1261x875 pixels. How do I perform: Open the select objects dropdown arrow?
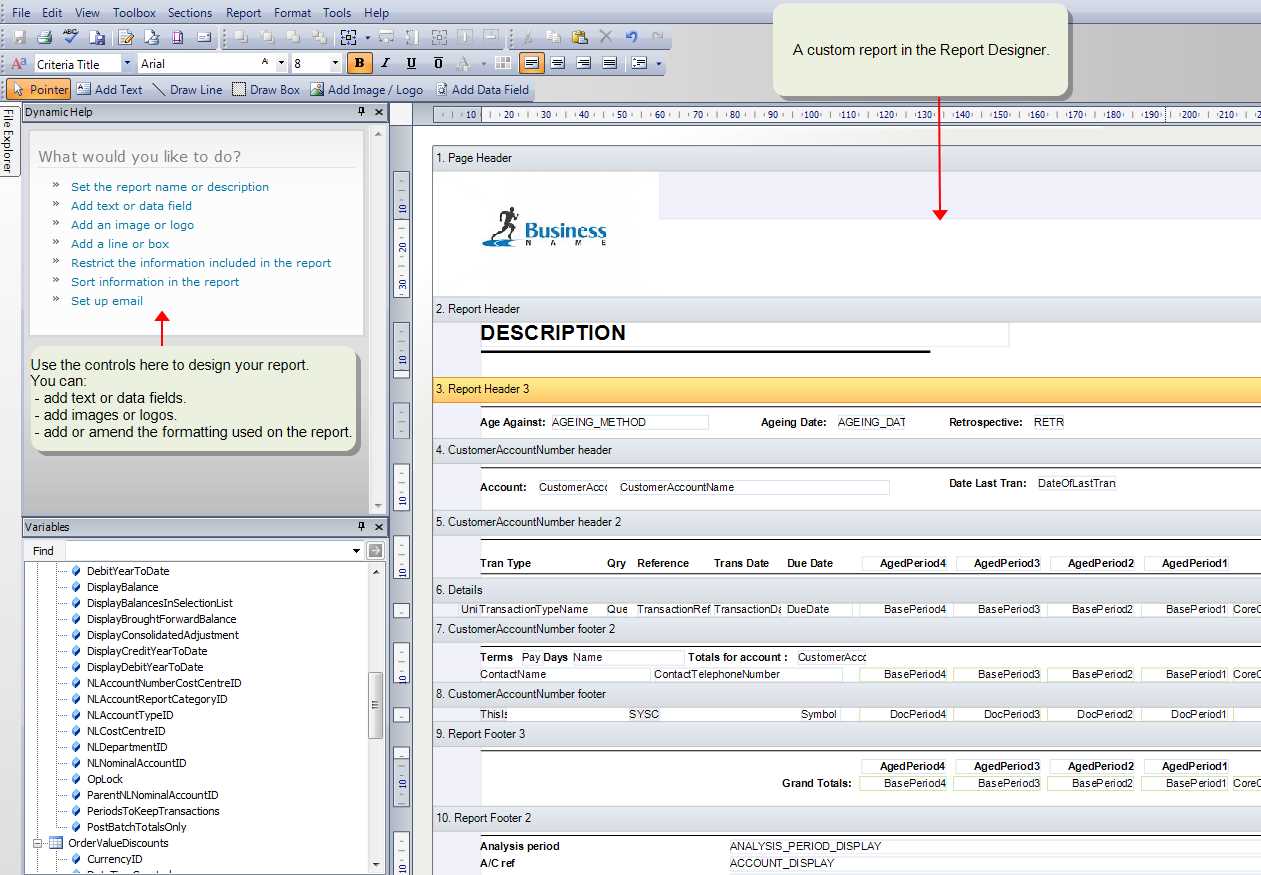click(x=367, y=37)
